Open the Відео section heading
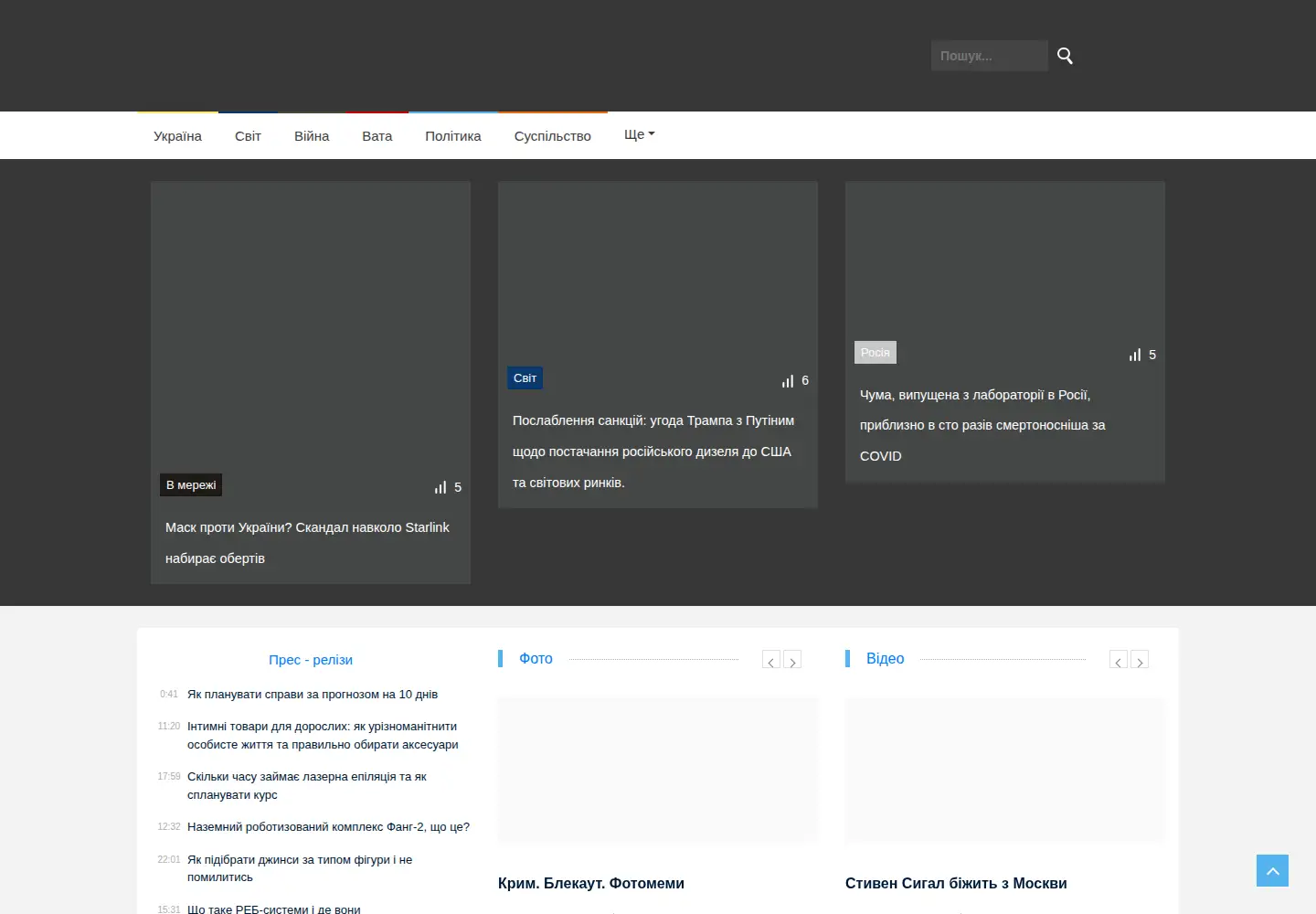This screenshot has height=914, width=1316. coord(885,659)
